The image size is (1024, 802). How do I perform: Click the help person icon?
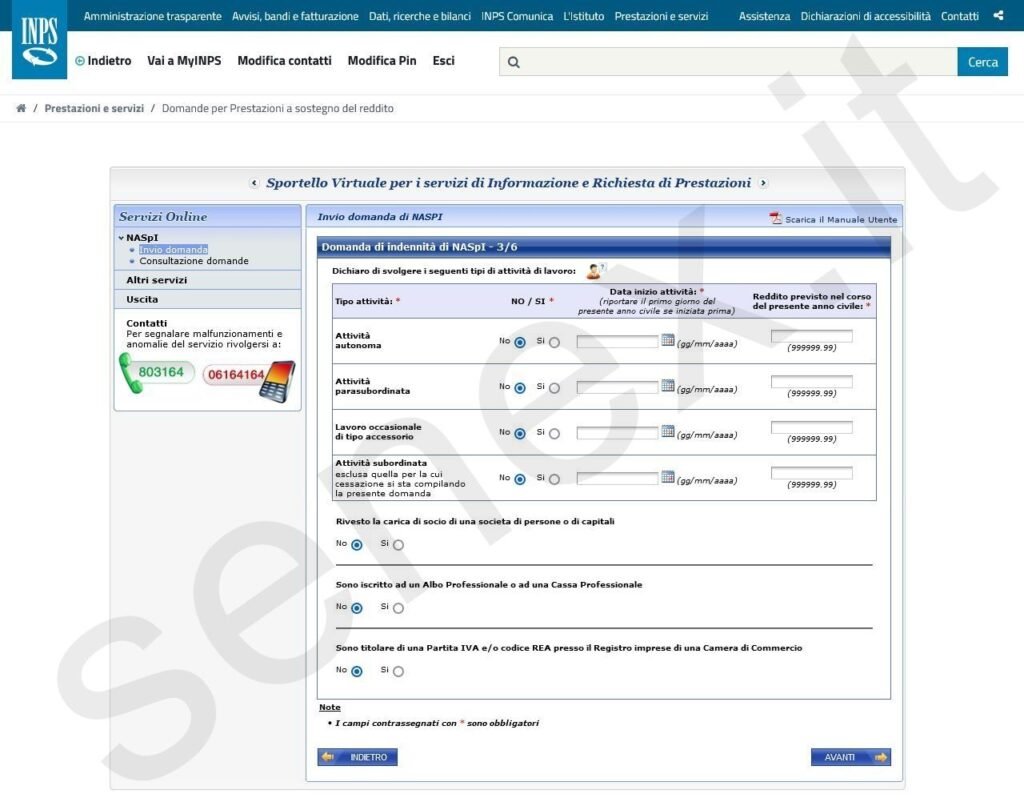pos(595,271)
